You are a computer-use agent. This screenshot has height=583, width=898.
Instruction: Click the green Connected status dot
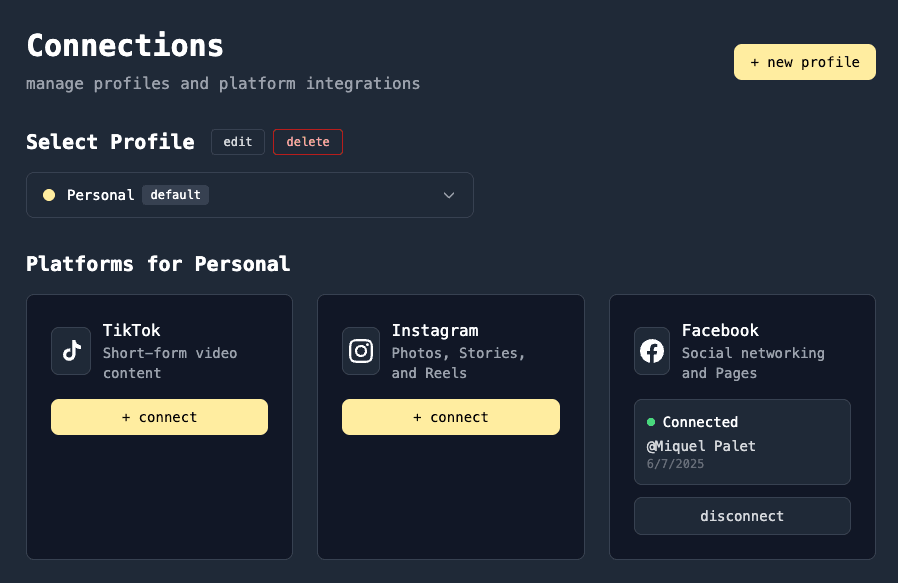[x=653, y=422]
